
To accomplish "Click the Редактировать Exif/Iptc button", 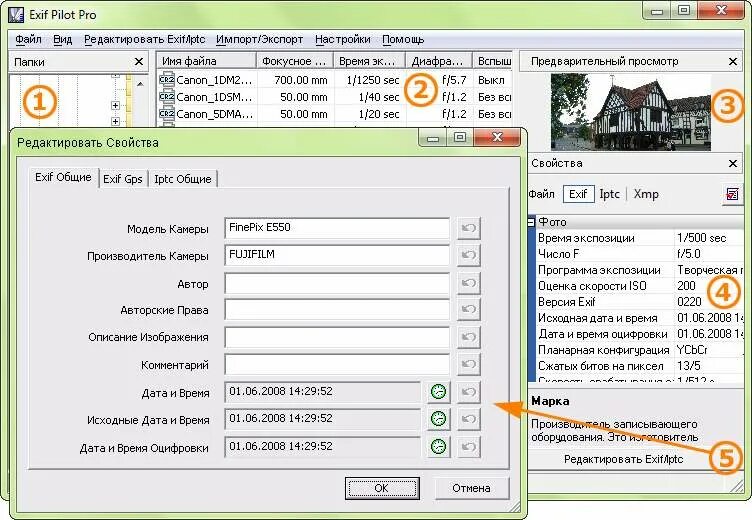I will click(x=623, y=459).
